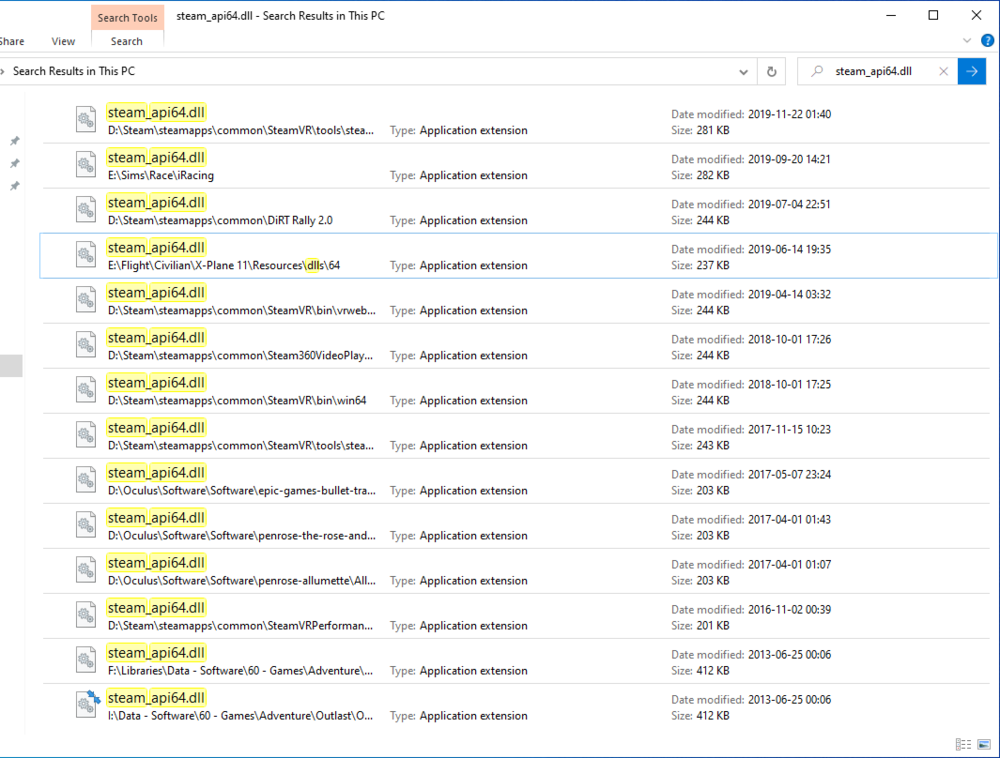Select file icon of epic-games-bullet-tra... result
1000x758 pixels.
pos(86,480)
